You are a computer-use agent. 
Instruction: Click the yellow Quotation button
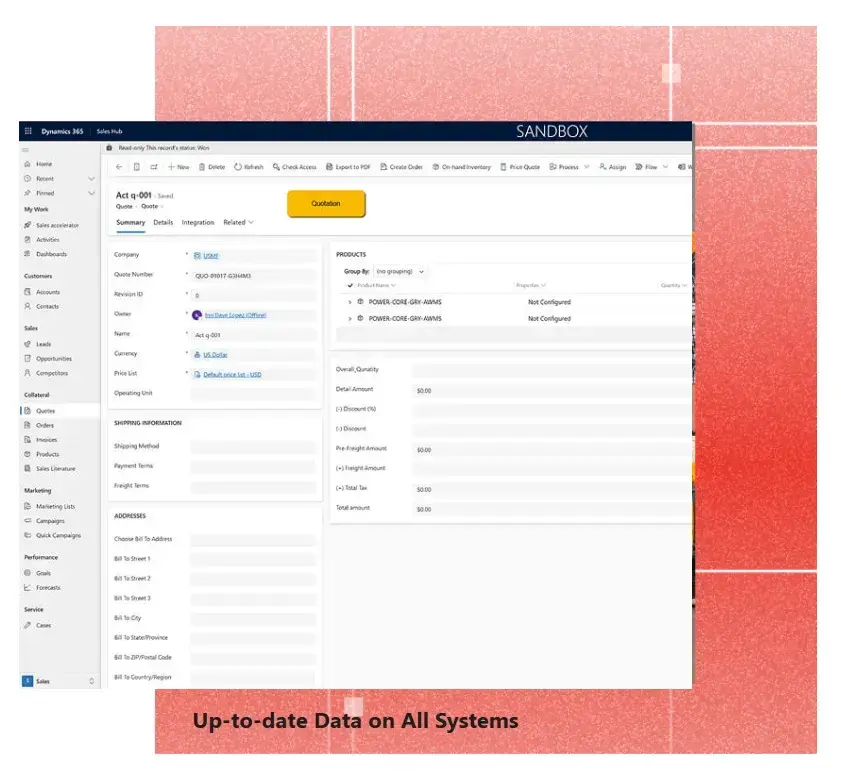click(x=326, y=203)
